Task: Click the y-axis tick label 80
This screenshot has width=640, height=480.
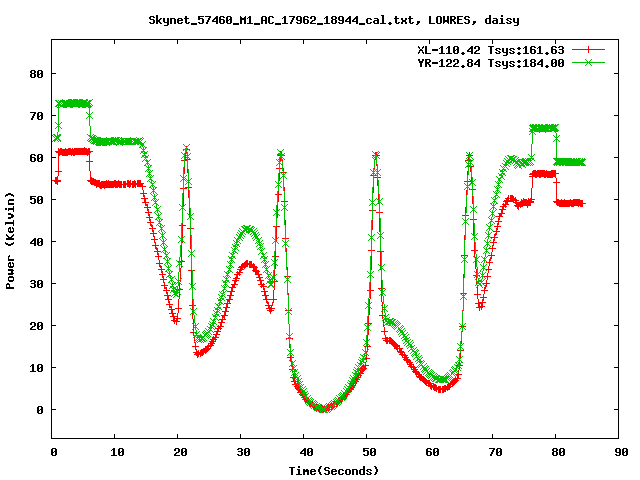Action: click(x=35, y=74)
